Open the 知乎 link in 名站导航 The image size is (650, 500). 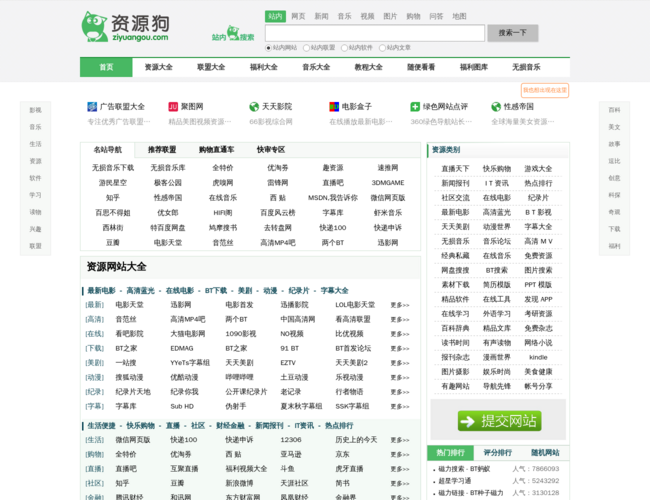[113, 198]
